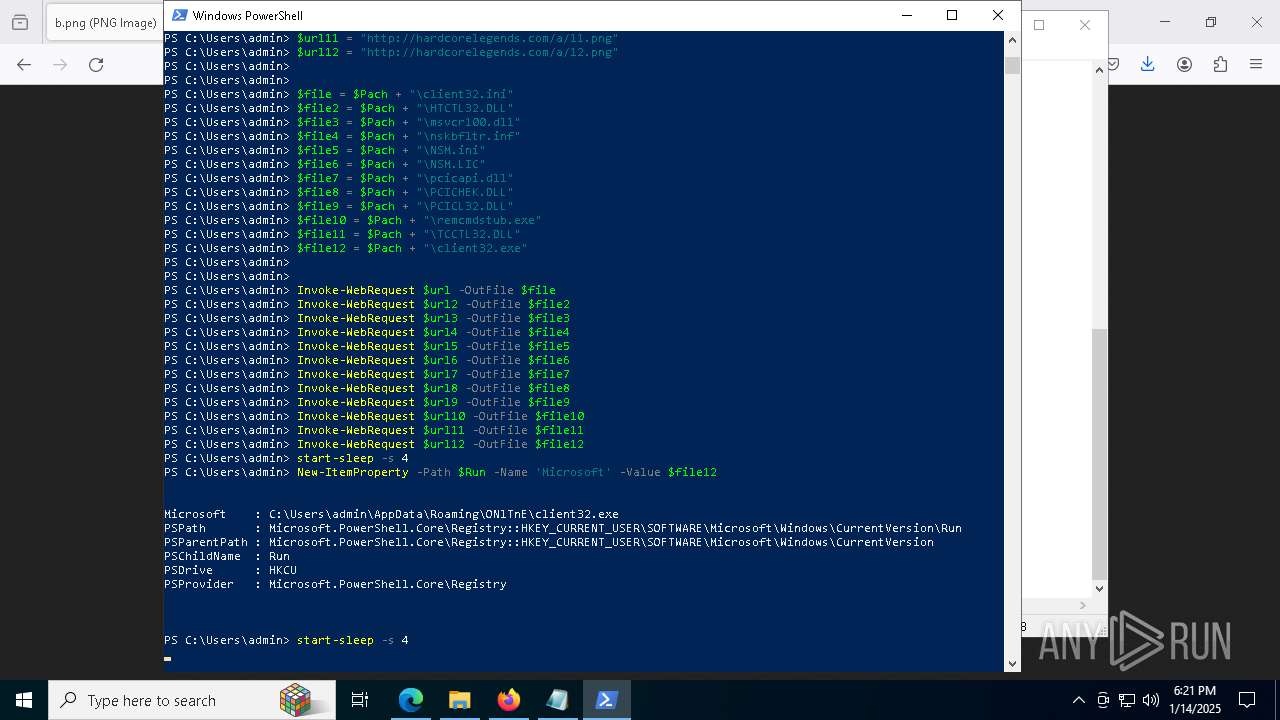Open the Firefox hamburger application menu
The width and height of the screenshot is (1280, 720).
point(1256,64)
